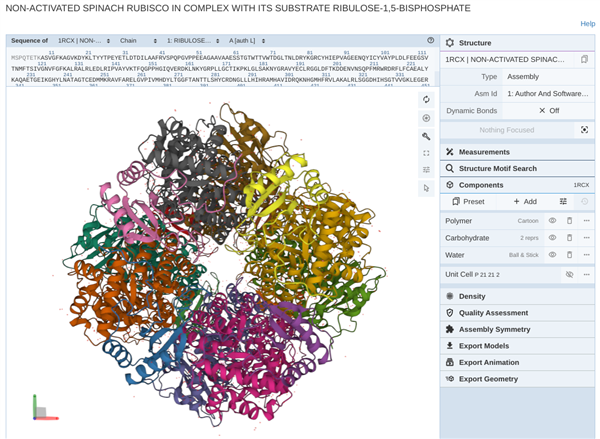Open Water Ball & Stick representation options

point(523,255)
